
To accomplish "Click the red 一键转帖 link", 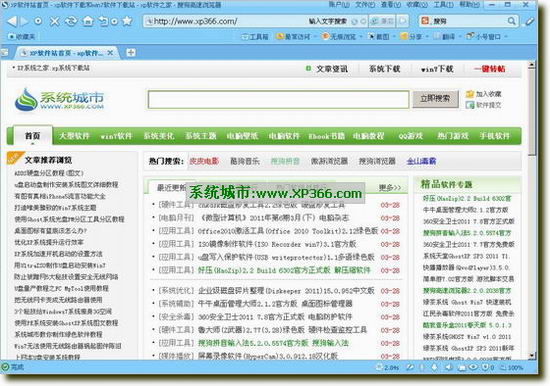I will click(x=490, y=69).
